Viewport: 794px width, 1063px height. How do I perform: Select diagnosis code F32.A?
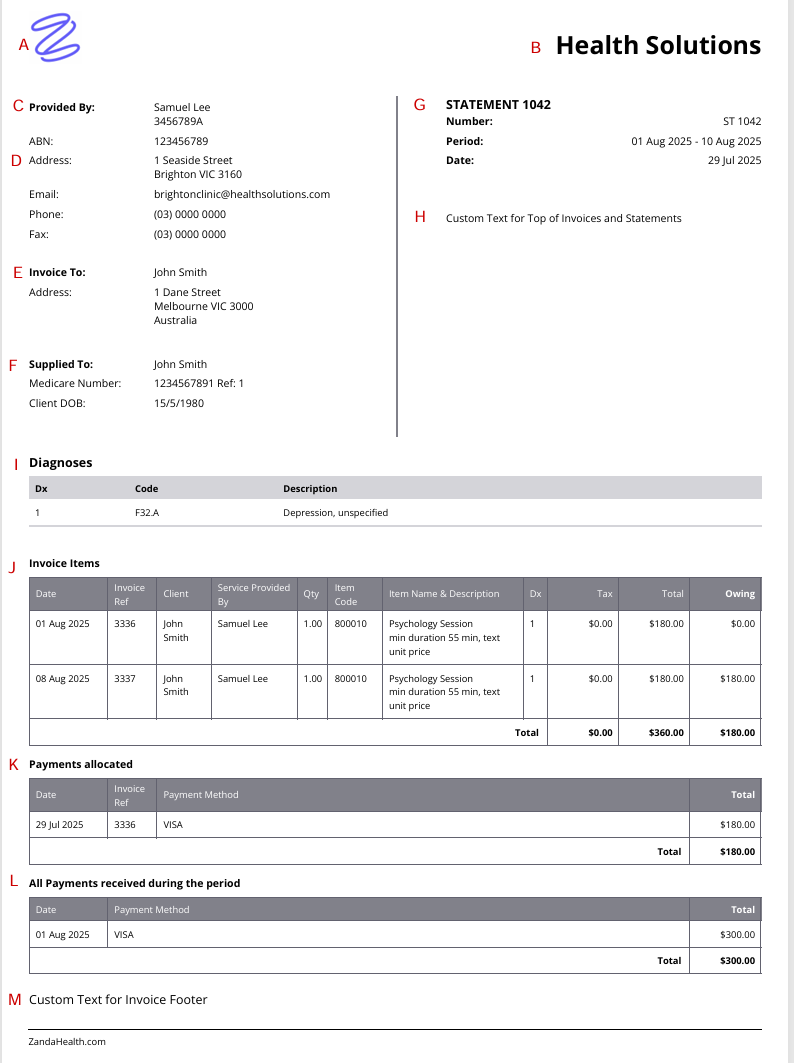pos(146,513)
